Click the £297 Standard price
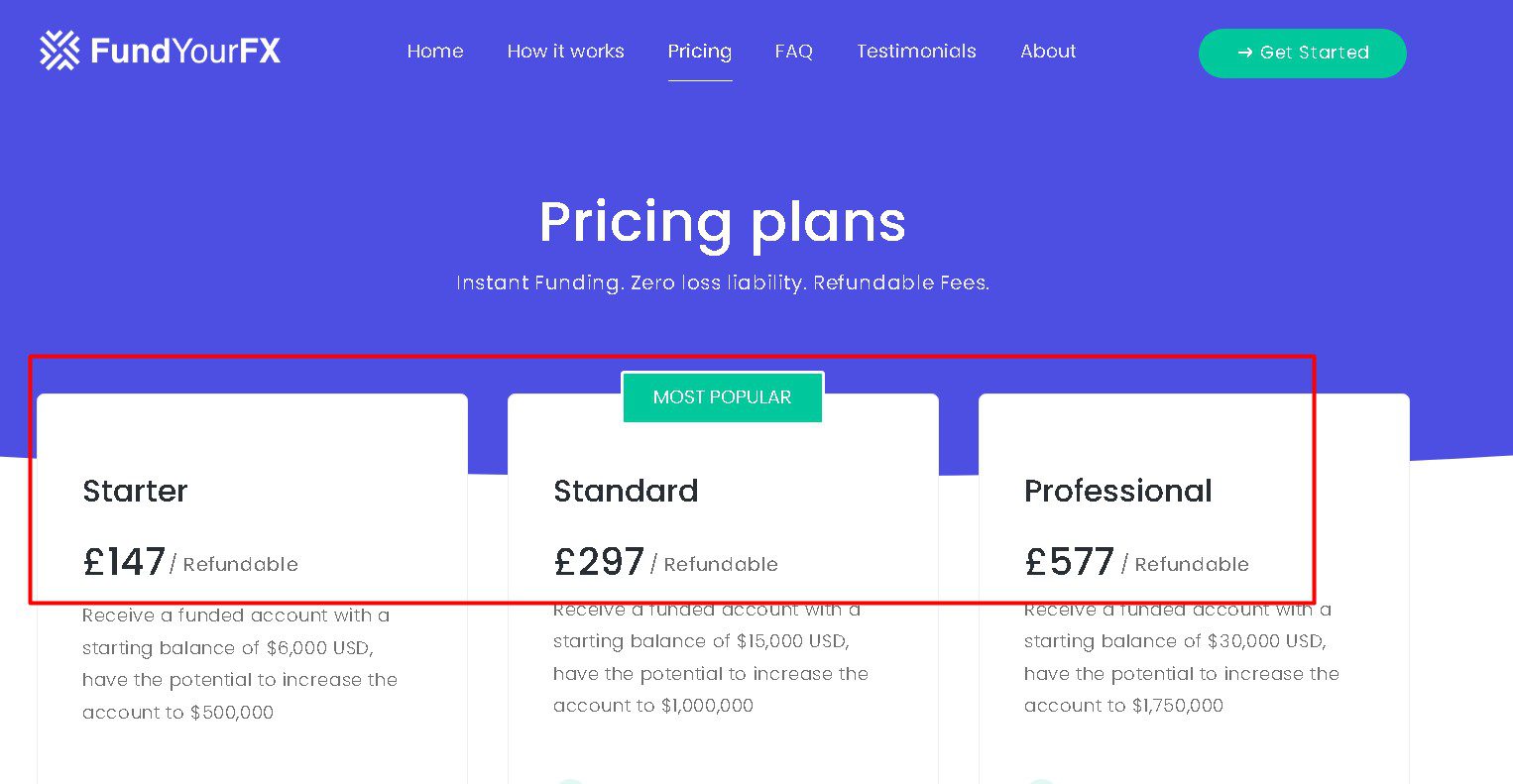 tap(599, 562)
